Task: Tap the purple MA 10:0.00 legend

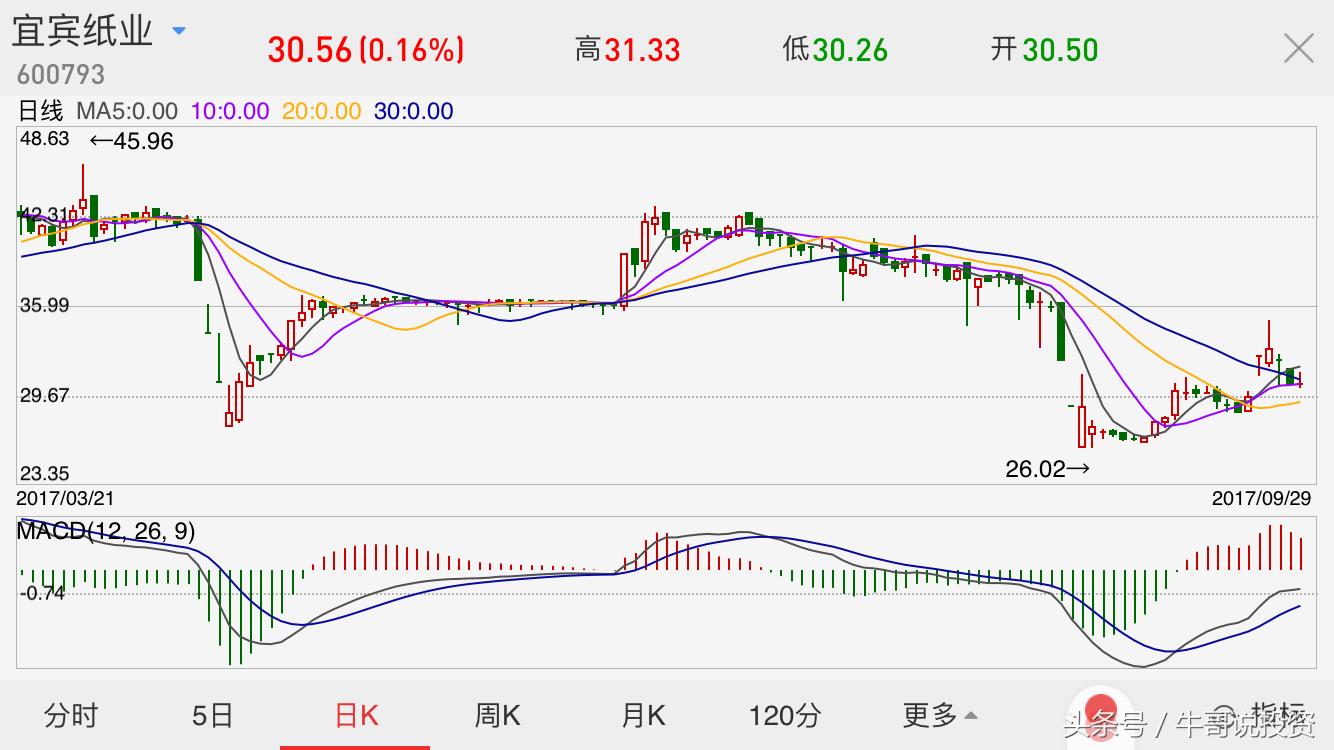Action: [230, 111]
